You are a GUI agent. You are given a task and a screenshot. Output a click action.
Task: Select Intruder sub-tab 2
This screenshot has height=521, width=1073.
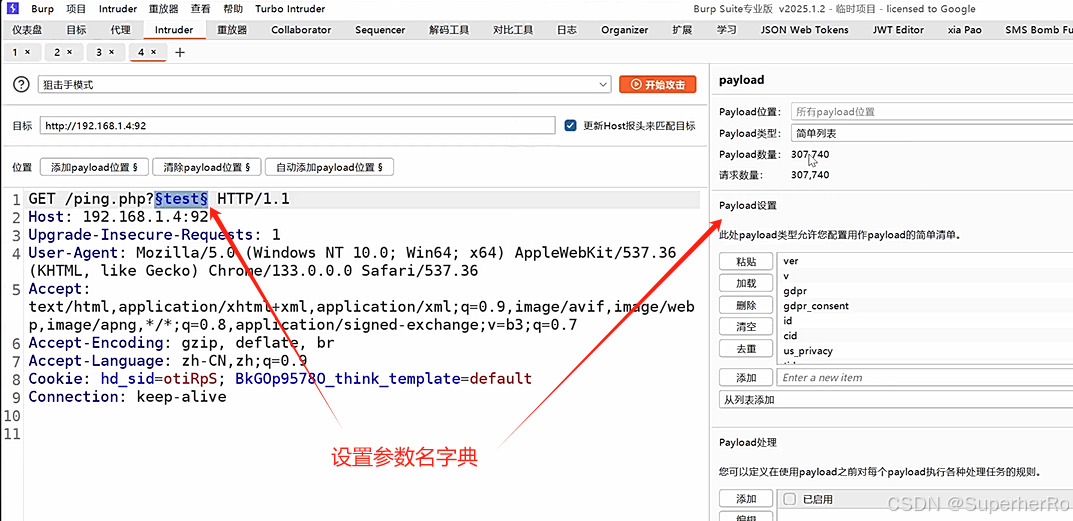click(x=57, y=52)
